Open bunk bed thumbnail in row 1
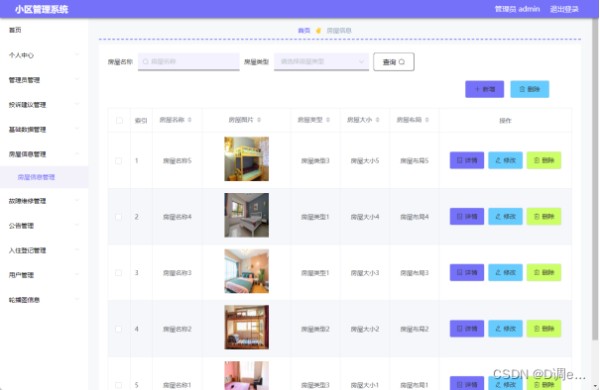The height and width of the screenshot is (390, 600). click(246, 159)
